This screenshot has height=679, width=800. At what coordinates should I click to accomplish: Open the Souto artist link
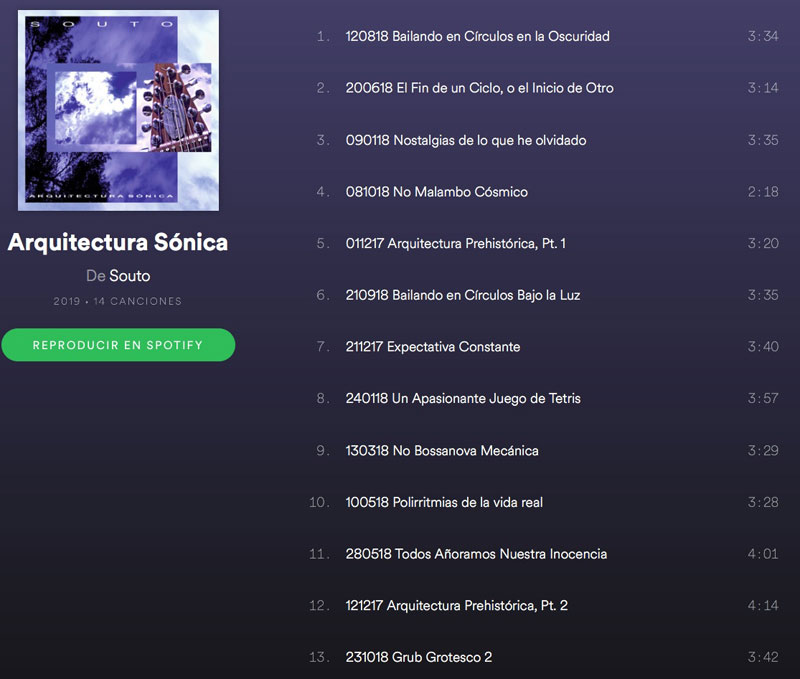pyautogui.click(x=130, y=276)
